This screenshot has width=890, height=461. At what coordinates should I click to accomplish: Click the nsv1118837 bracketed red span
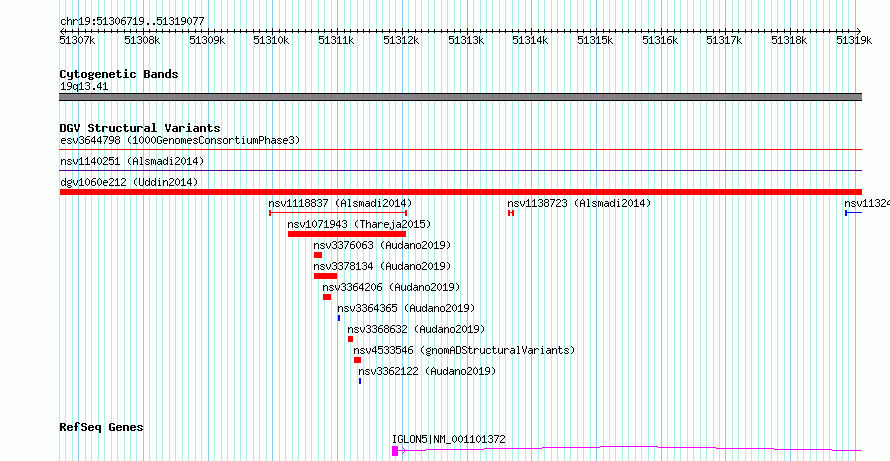338,213
